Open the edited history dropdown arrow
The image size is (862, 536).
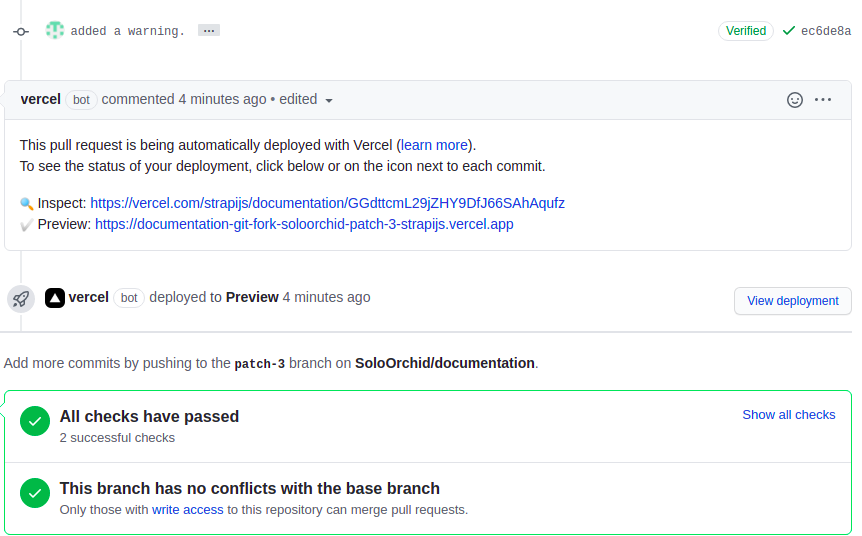coord(329,101)
